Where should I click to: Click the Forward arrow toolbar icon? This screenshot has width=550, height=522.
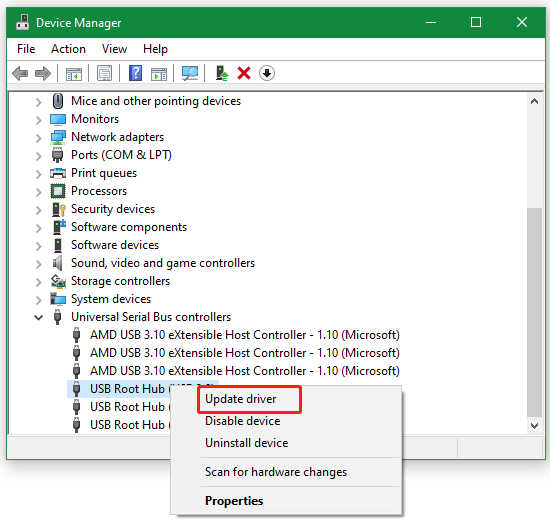pyautogui.click(x=43, y=74)
